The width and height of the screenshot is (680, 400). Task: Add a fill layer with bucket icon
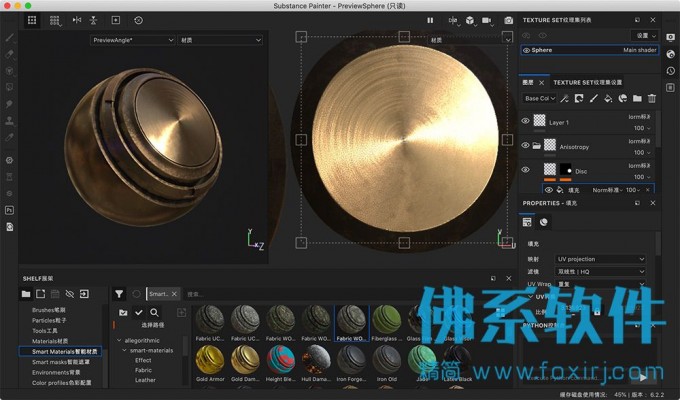click(608, 98)
